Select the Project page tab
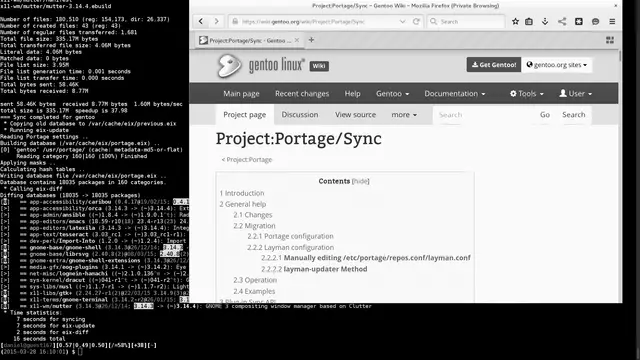640x360 pixels. point(244,115)
